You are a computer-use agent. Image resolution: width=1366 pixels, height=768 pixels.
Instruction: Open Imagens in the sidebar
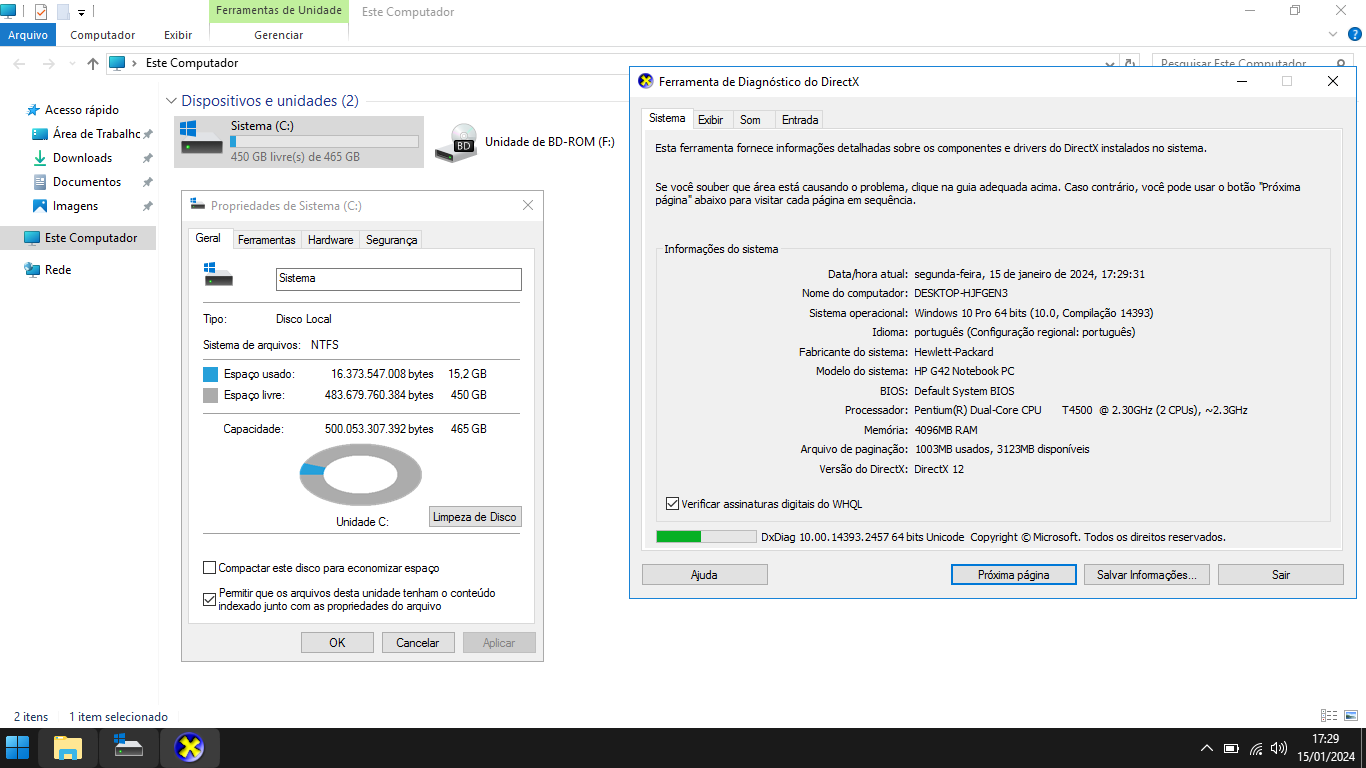point(75,206)
